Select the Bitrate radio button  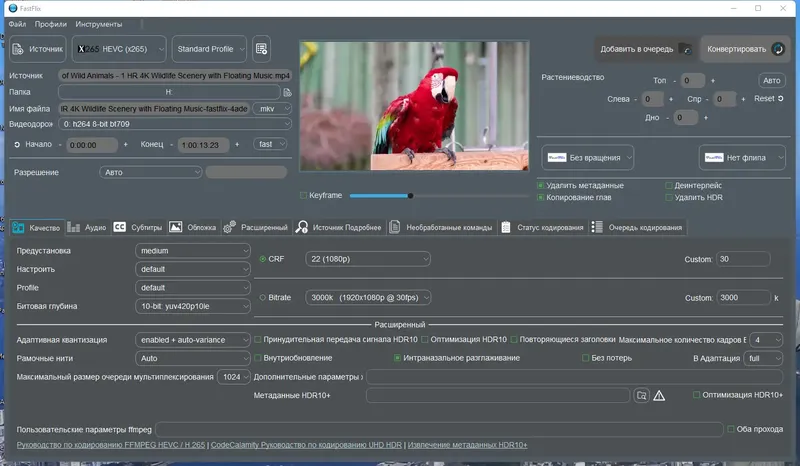(263, 297)
